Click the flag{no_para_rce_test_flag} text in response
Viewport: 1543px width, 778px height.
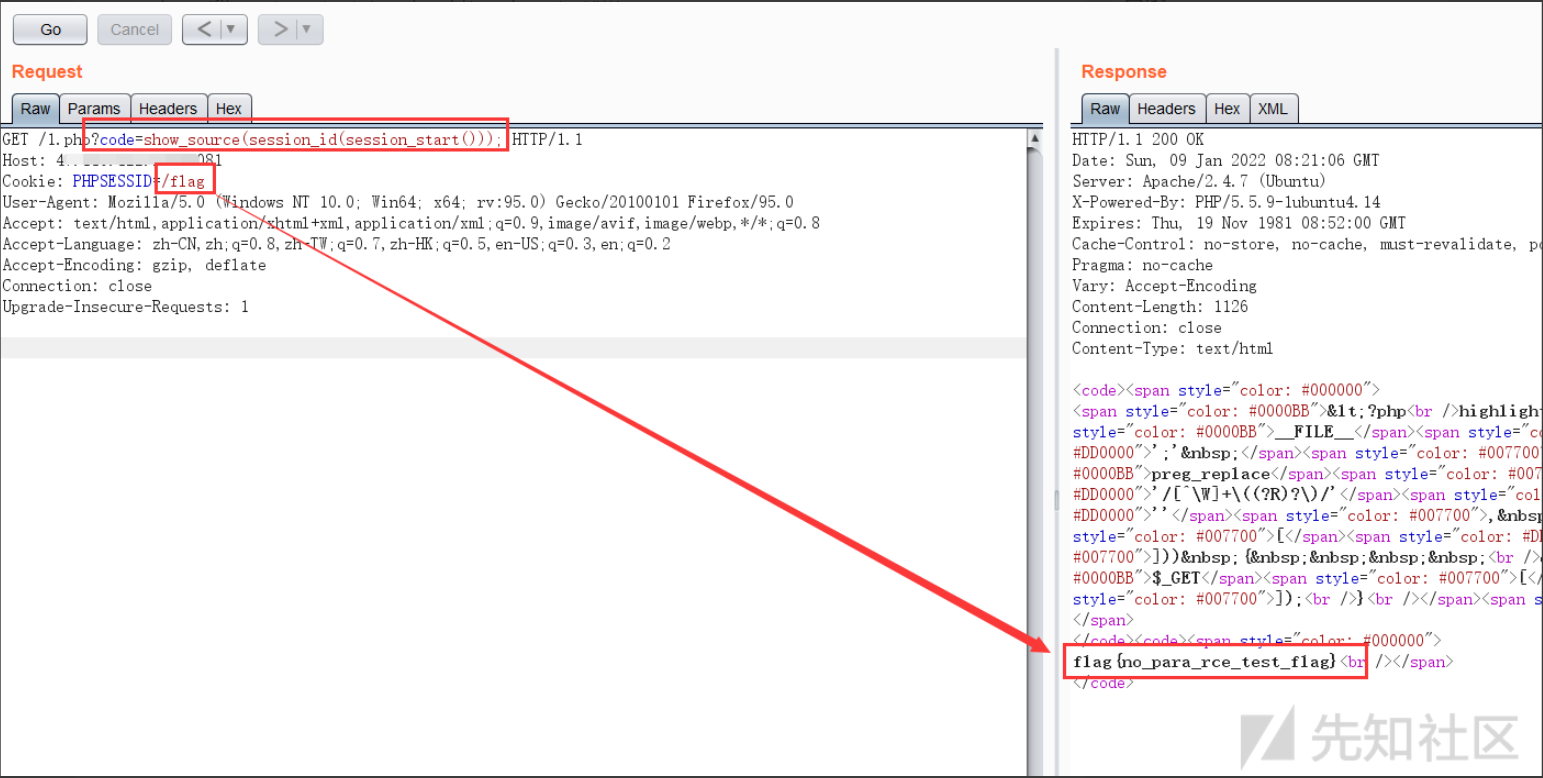(1205, 662)
